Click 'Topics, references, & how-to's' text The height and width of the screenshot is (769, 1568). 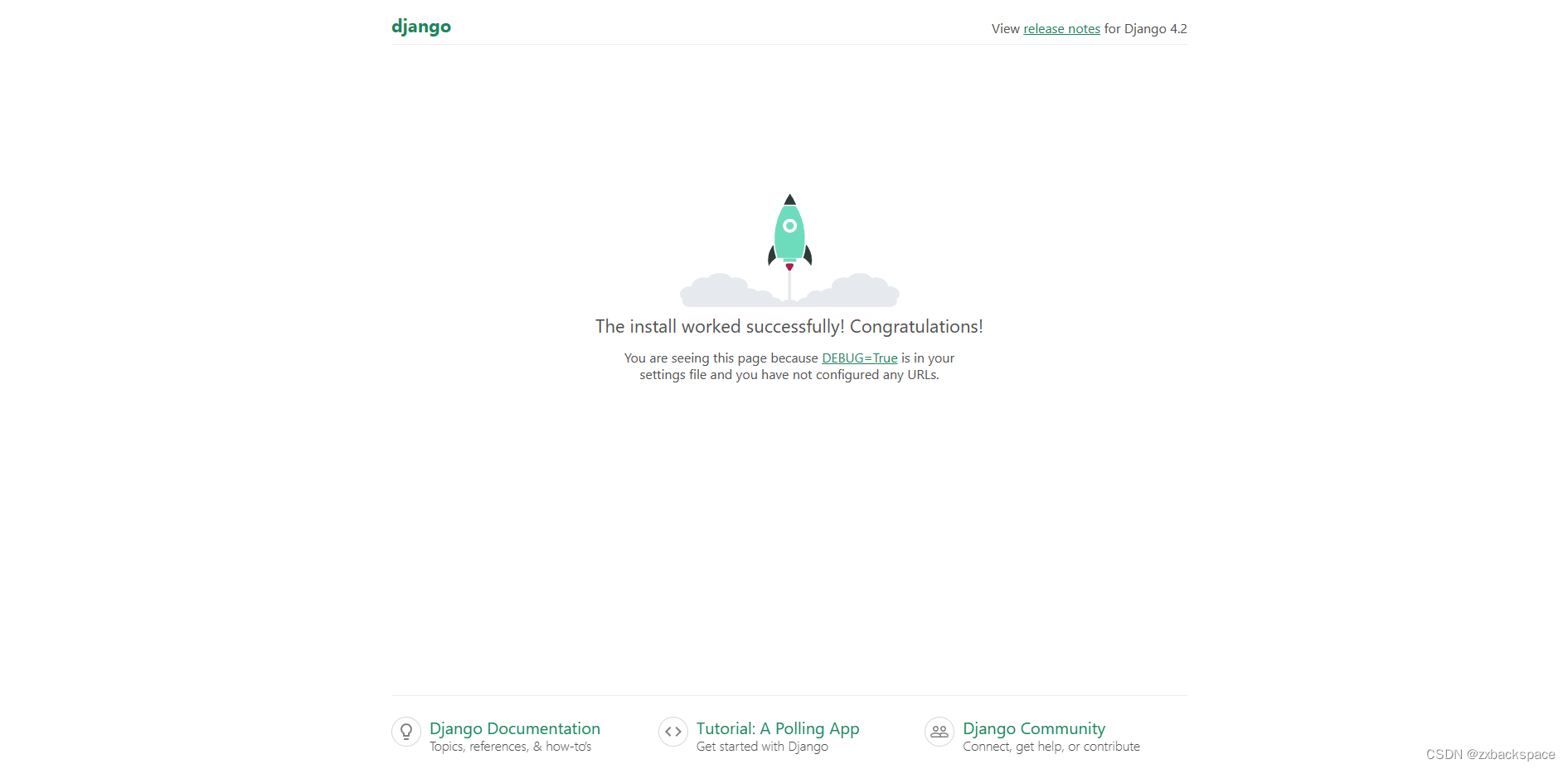click(x=510, y=747)
